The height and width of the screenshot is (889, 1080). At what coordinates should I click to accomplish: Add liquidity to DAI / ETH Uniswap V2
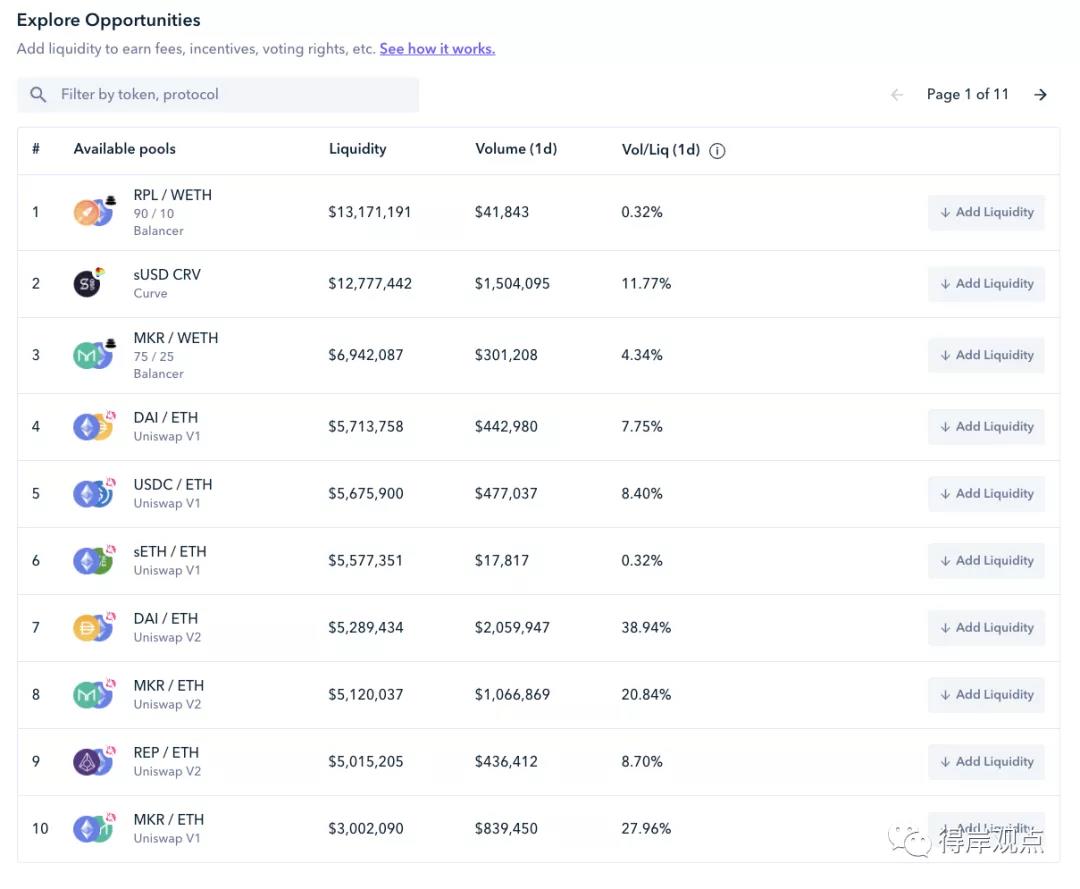(x=986, y=627)
